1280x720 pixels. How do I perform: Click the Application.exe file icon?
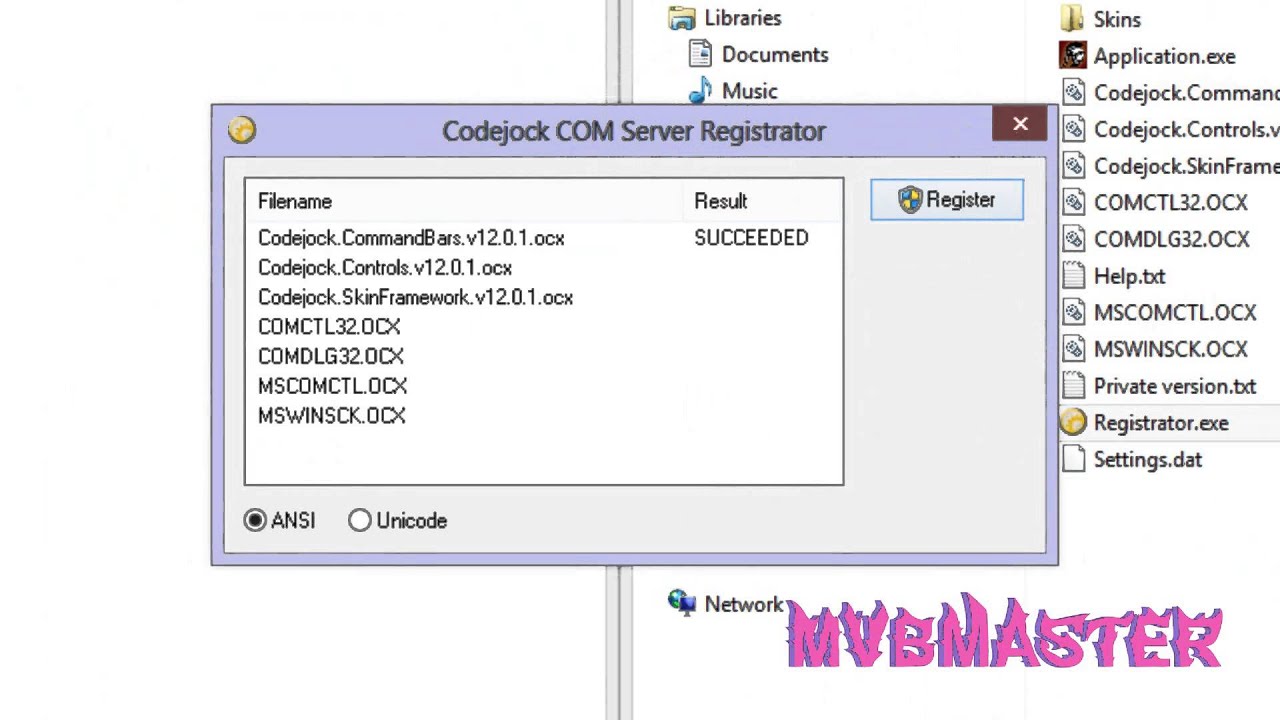pos(1073,56)
